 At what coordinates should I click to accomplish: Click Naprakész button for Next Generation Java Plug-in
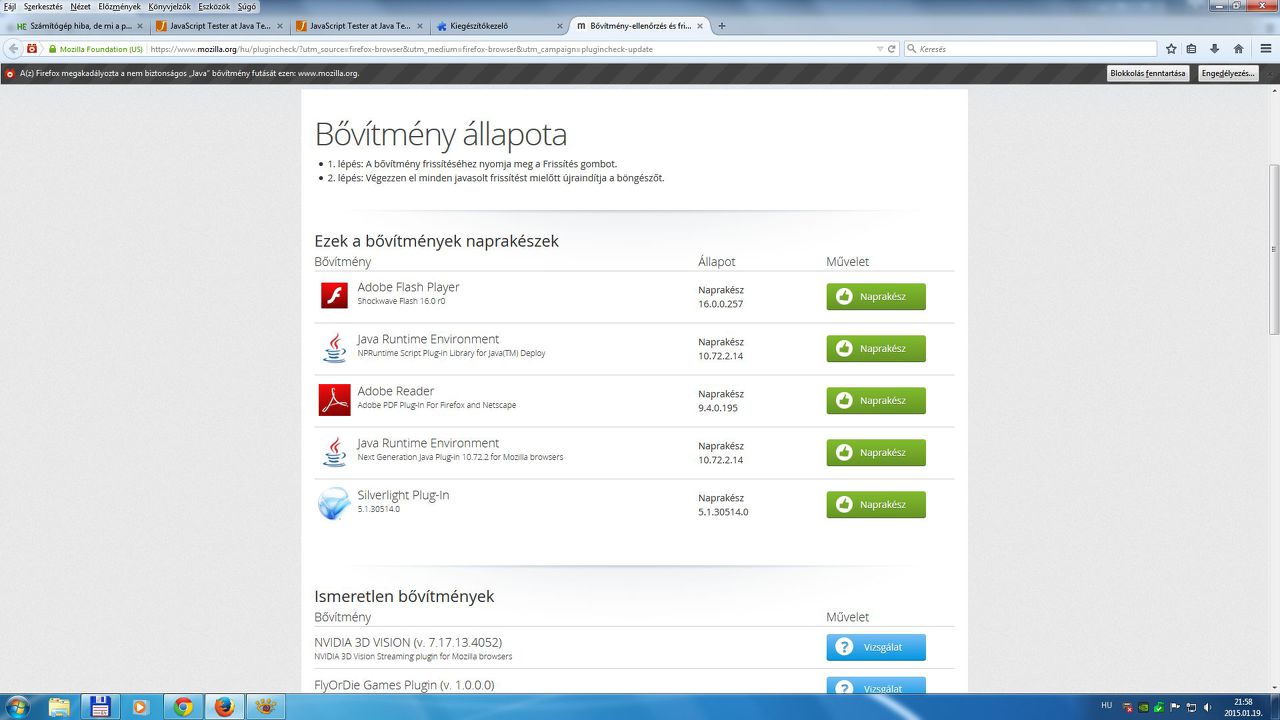876,452
